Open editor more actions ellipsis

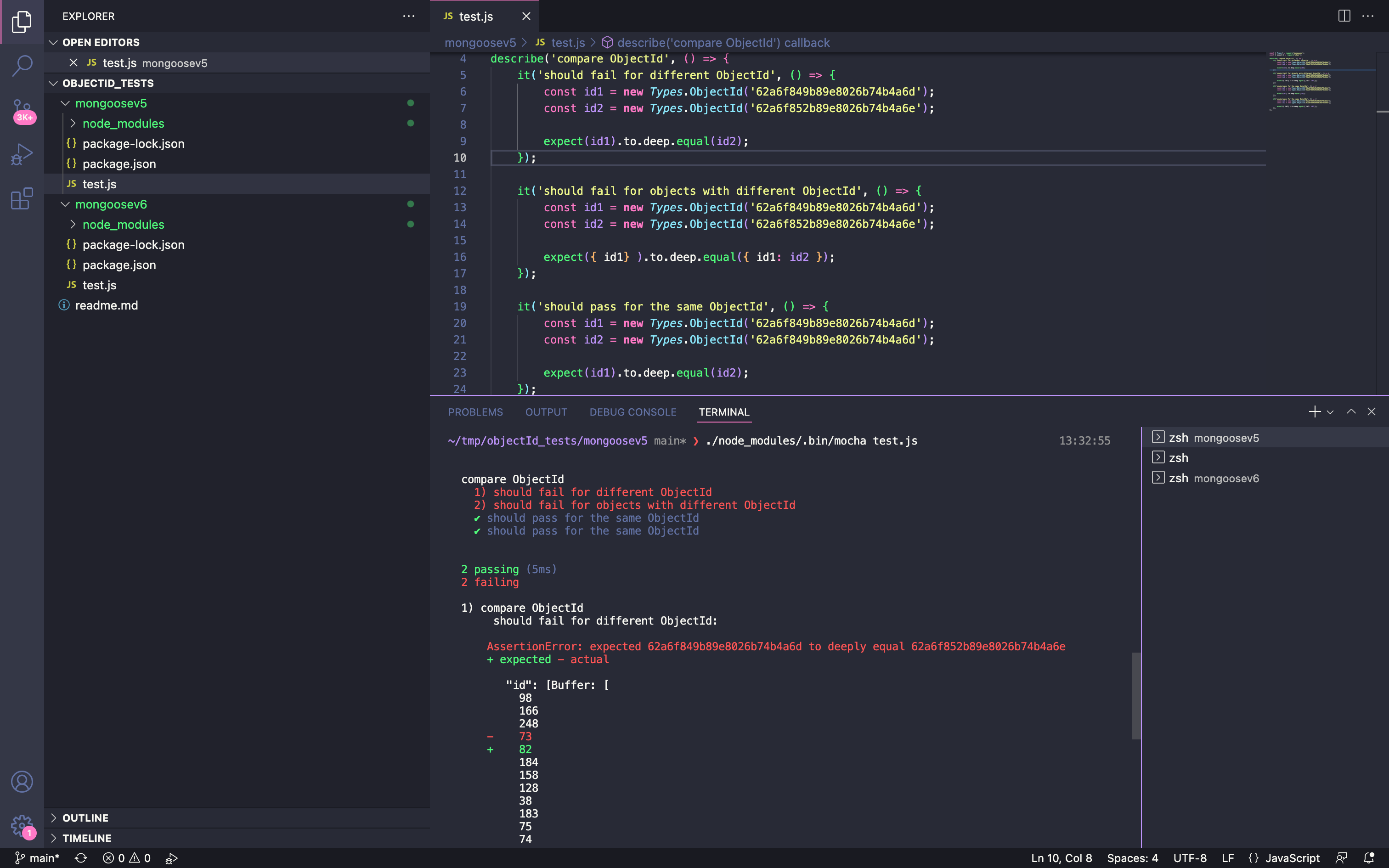click(1368, 16)
